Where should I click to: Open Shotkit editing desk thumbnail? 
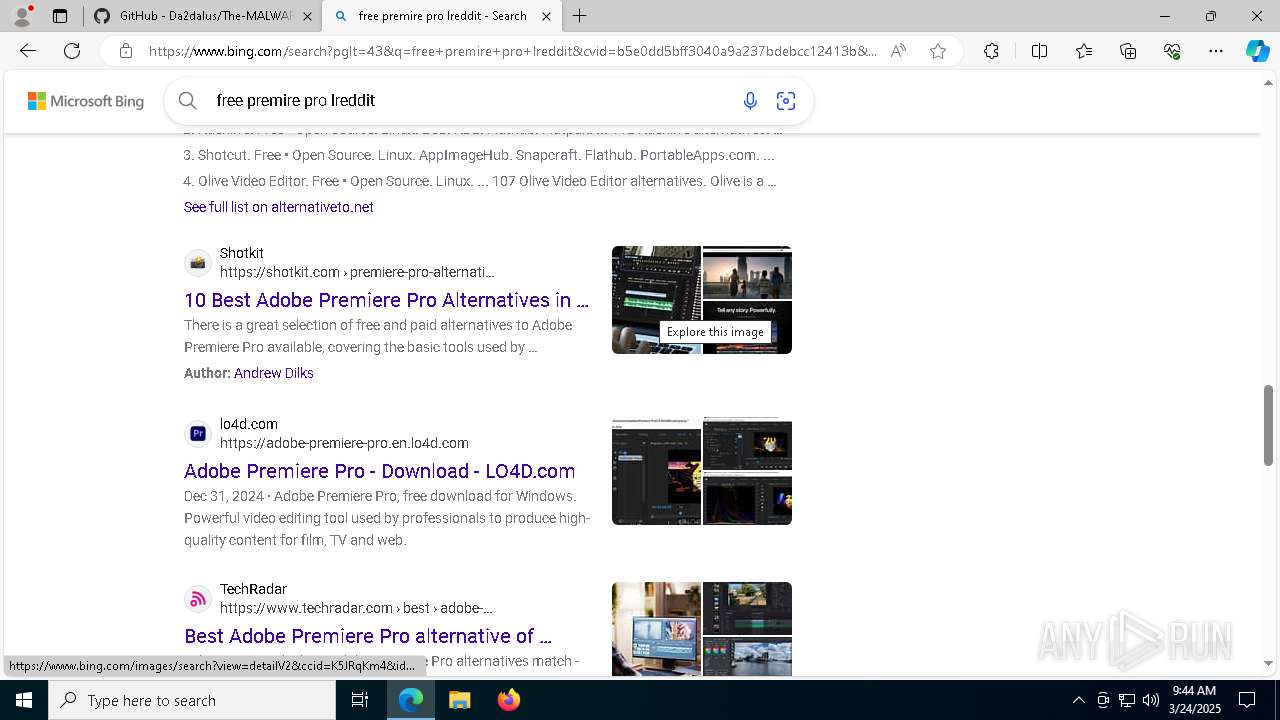(656, 300)
